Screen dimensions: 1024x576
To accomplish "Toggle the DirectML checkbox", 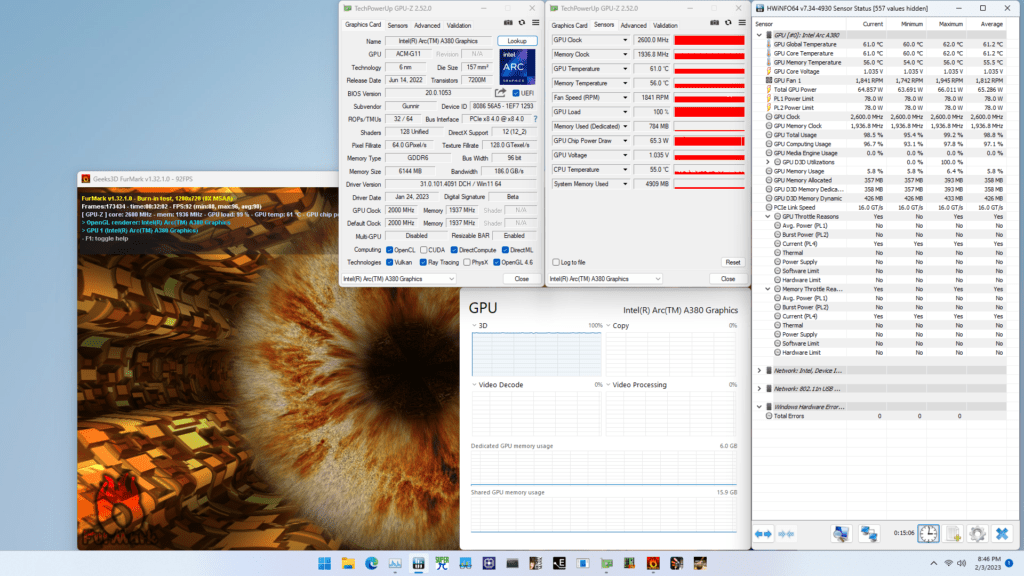I will pos(505,249).
